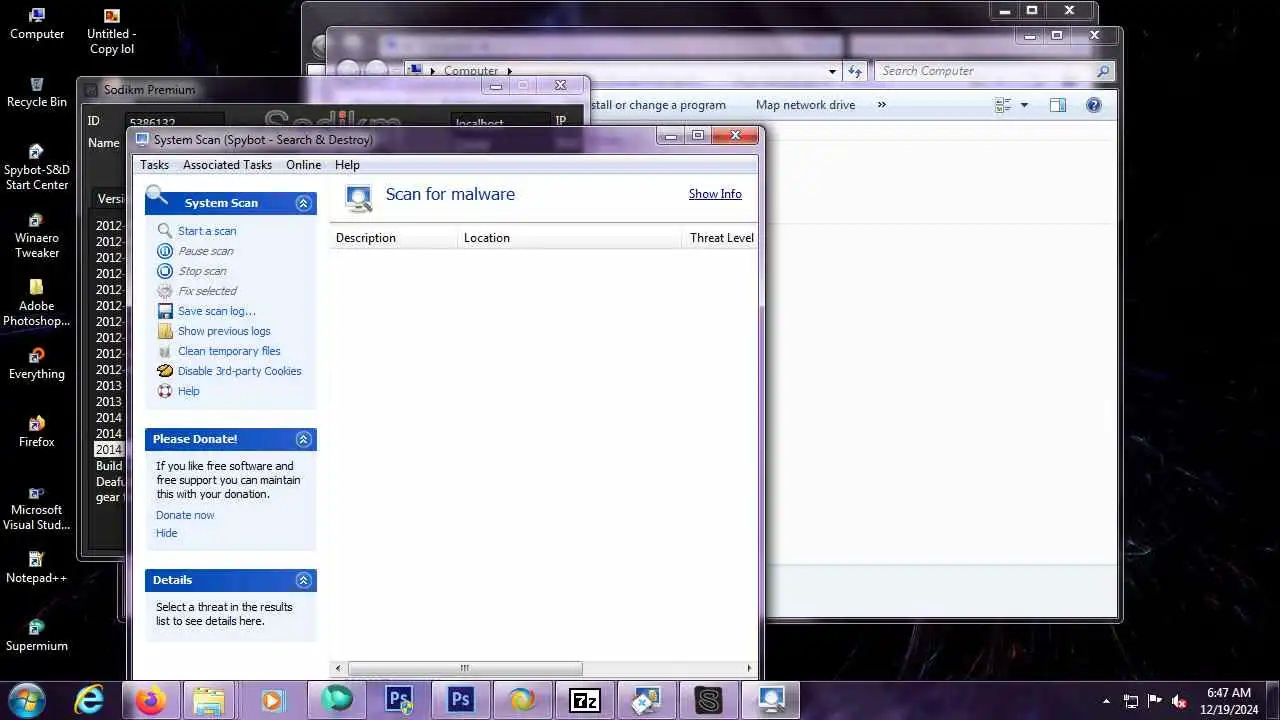This screenshot has height=720, width=1280.
Task: Select the Winaero Tweaker desktop icon
Action: (x=37, y=236)
